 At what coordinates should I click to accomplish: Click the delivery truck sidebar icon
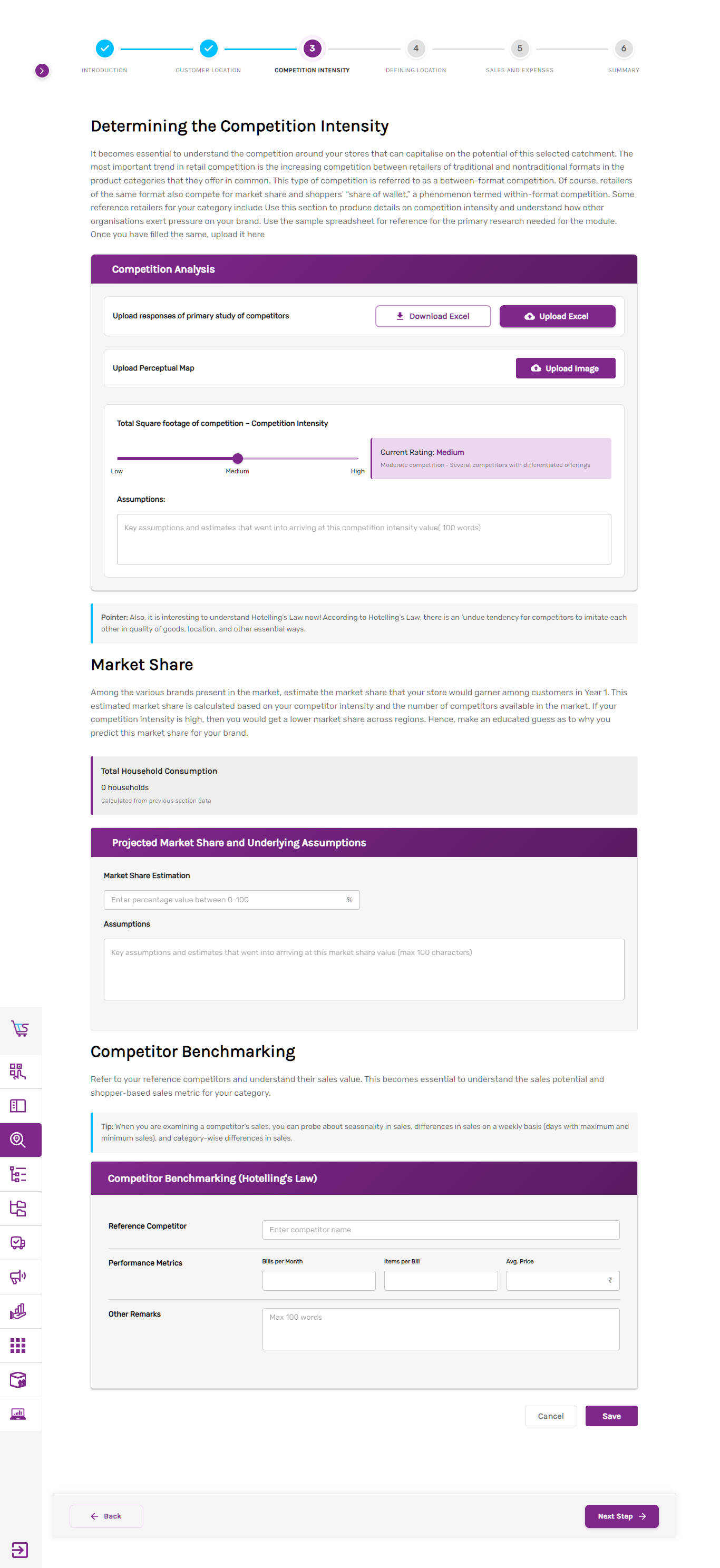(x=18, y=1242)
